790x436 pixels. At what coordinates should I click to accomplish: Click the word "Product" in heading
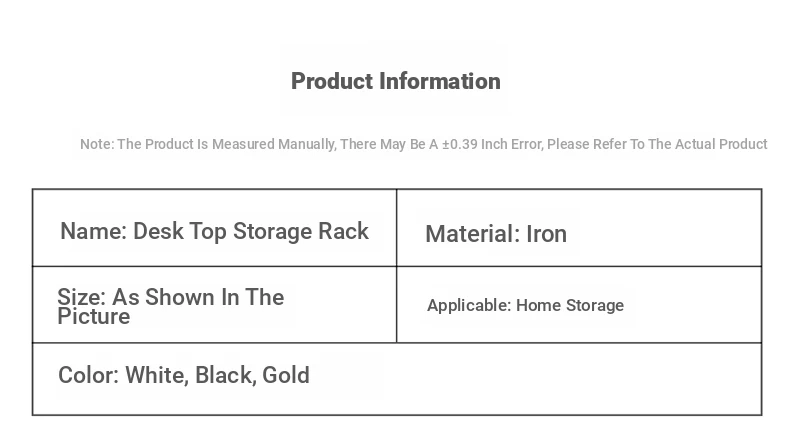click(331, 82)
